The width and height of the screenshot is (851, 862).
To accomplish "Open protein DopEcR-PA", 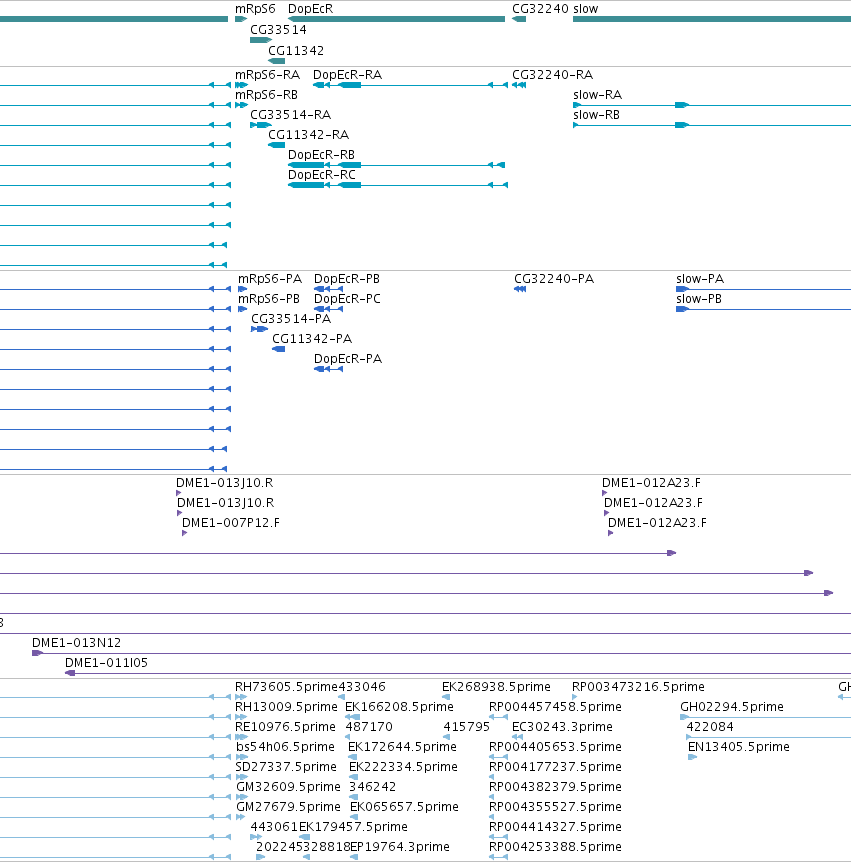I will coord(347,359).
